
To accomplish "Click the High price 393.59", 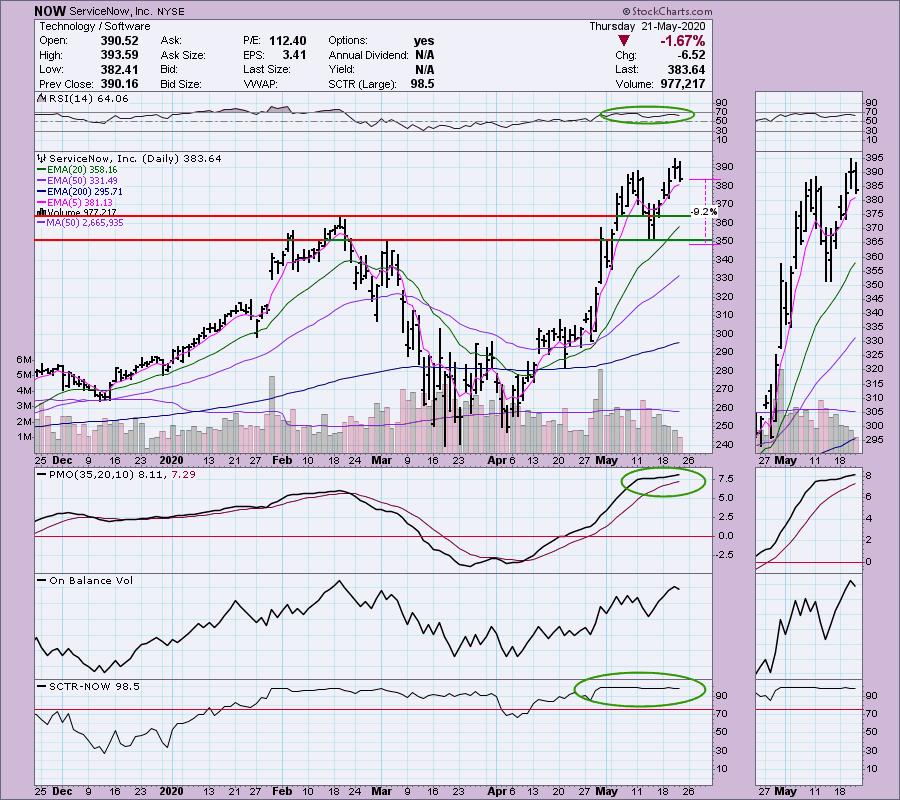I will (119, 55).
